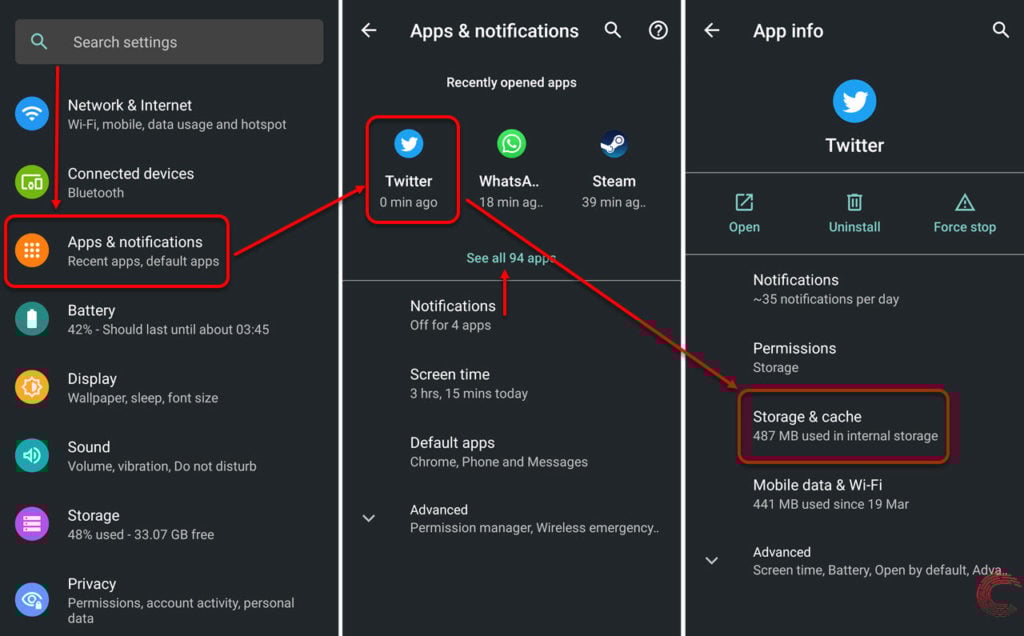Click '441 MB used since 19 Mar' text
The image size is (1024, 636).
[831, 504]
